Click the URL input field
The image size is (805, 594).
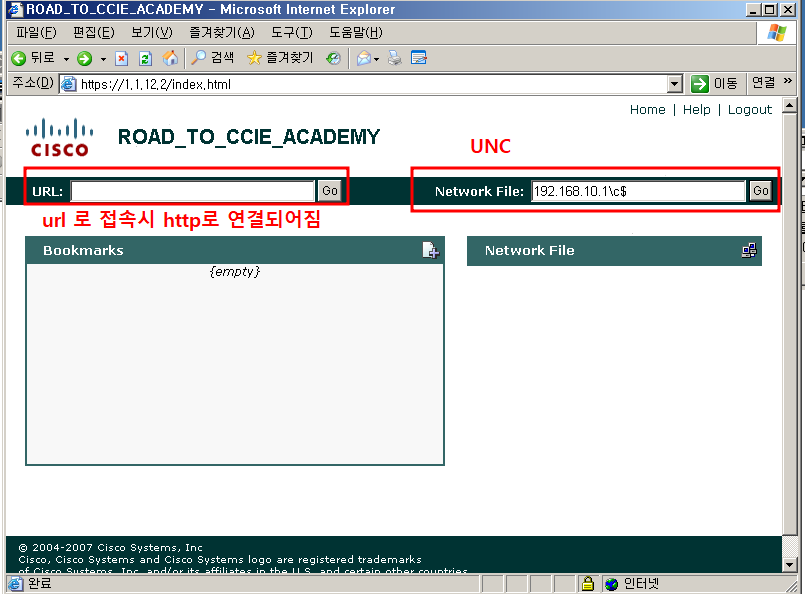point(193,191)
